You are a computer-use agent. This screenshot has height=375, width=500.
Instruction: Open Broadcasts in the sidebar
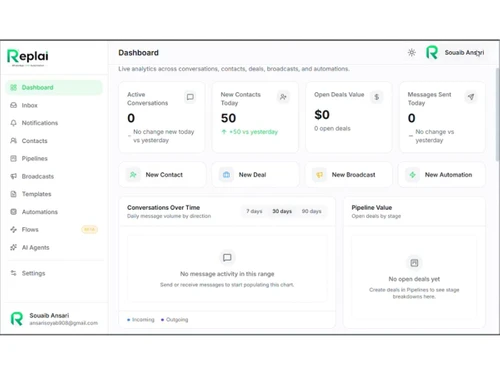click(x=54, y=176)
